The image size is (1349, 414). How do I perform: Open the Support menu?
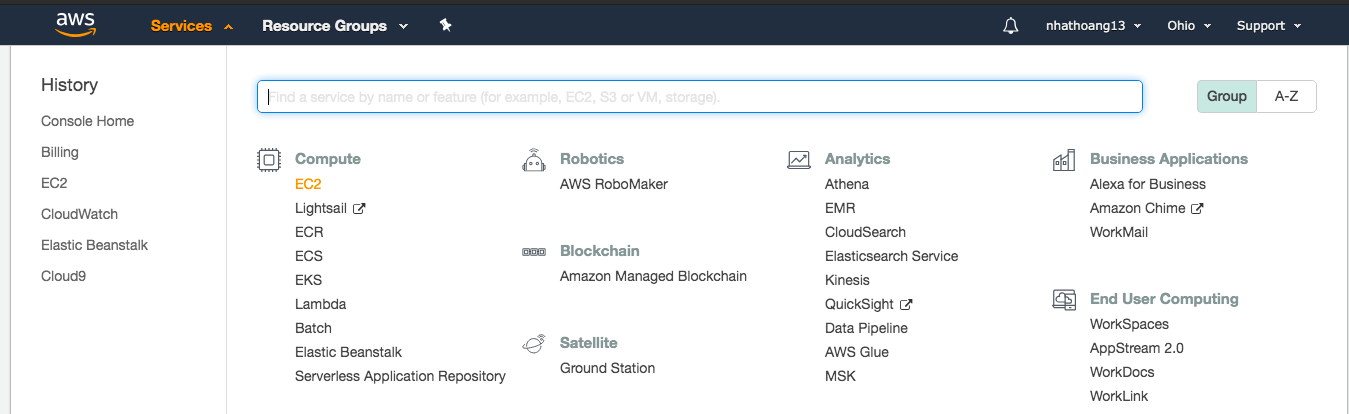pyautogui.click(x=1269, y=26)
